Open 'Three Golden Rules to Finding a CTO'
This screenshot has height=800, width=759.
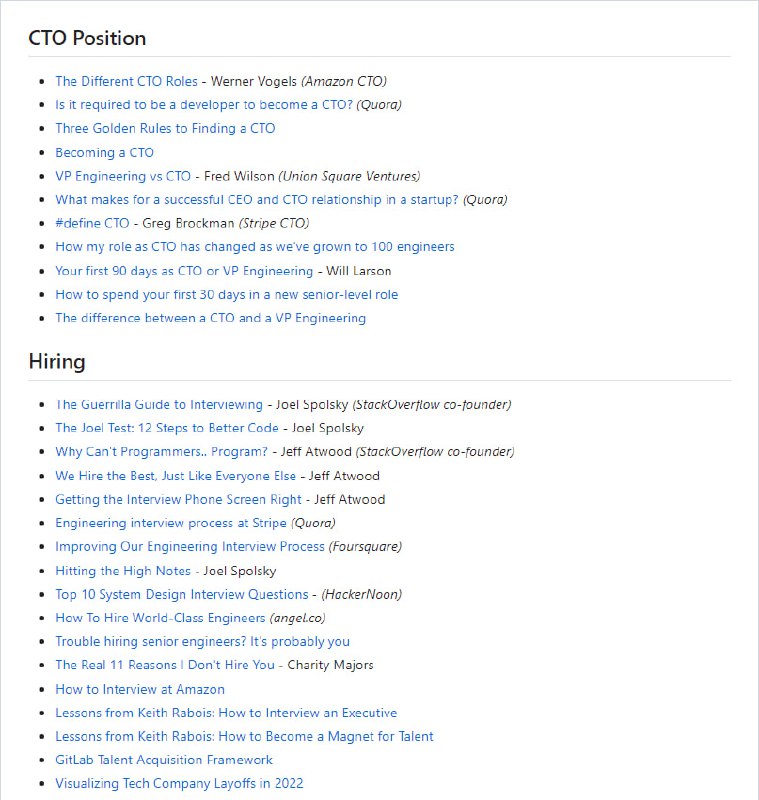coord(165,128)
